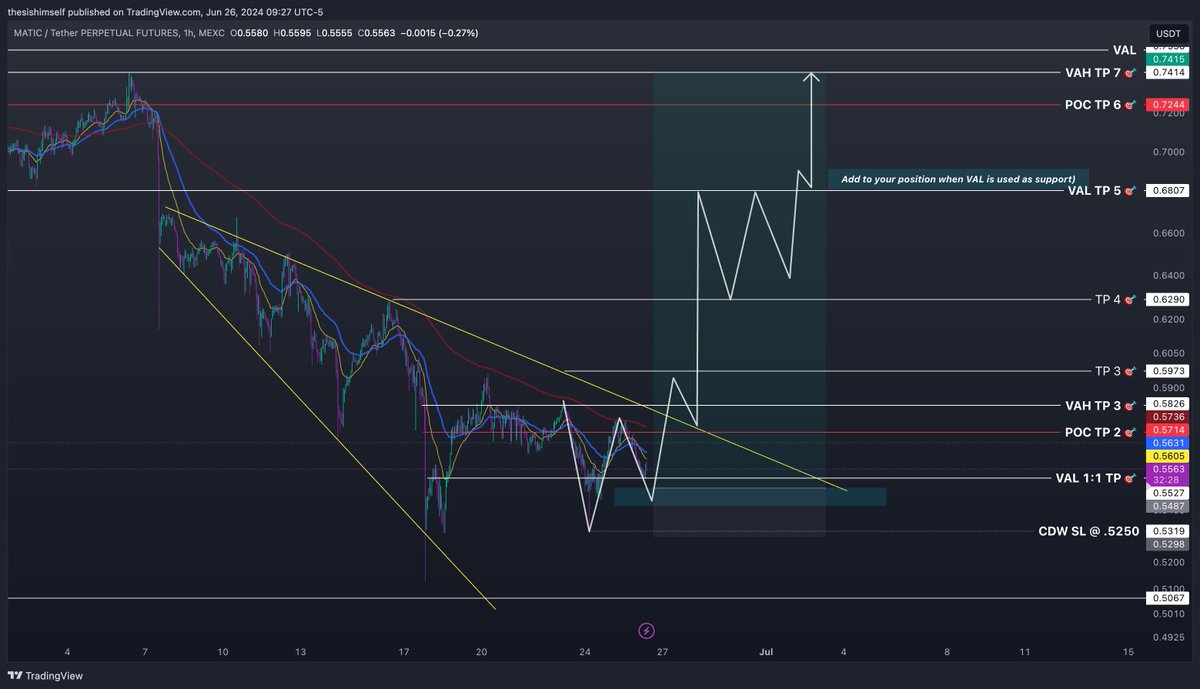
Task: Select the dart icon next to VAL TP 5
Action: (x=1130, y=191)
